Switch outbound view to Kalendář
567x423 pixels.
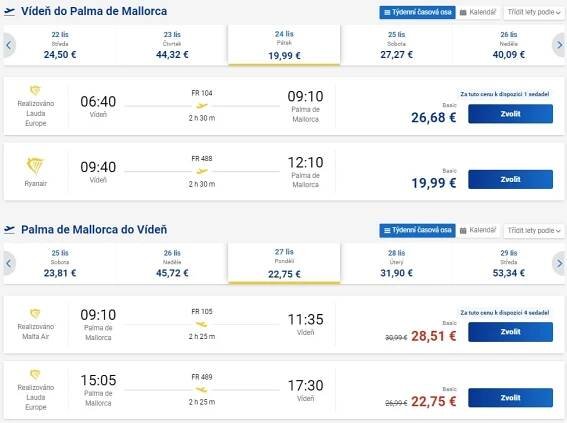(x=478, y=12)
